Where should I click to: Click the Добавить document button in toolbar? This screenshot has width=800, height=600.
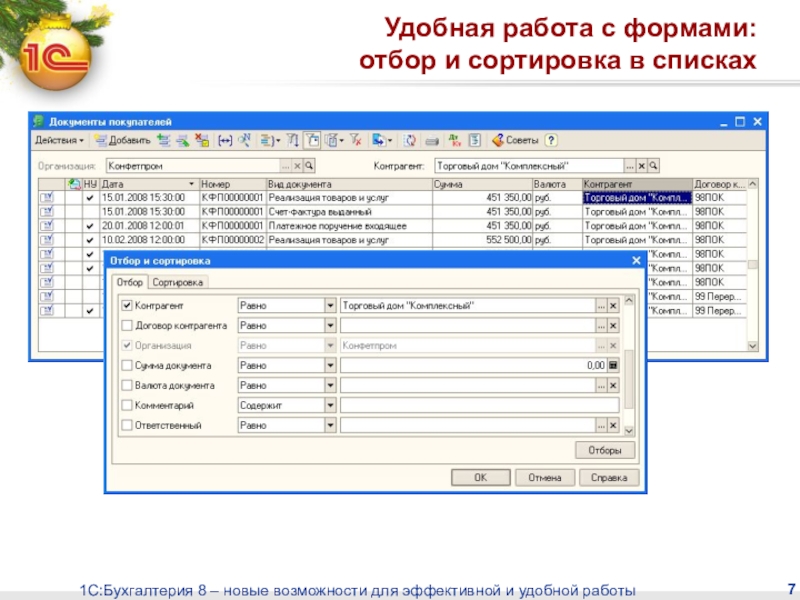[x=122, y=140]
